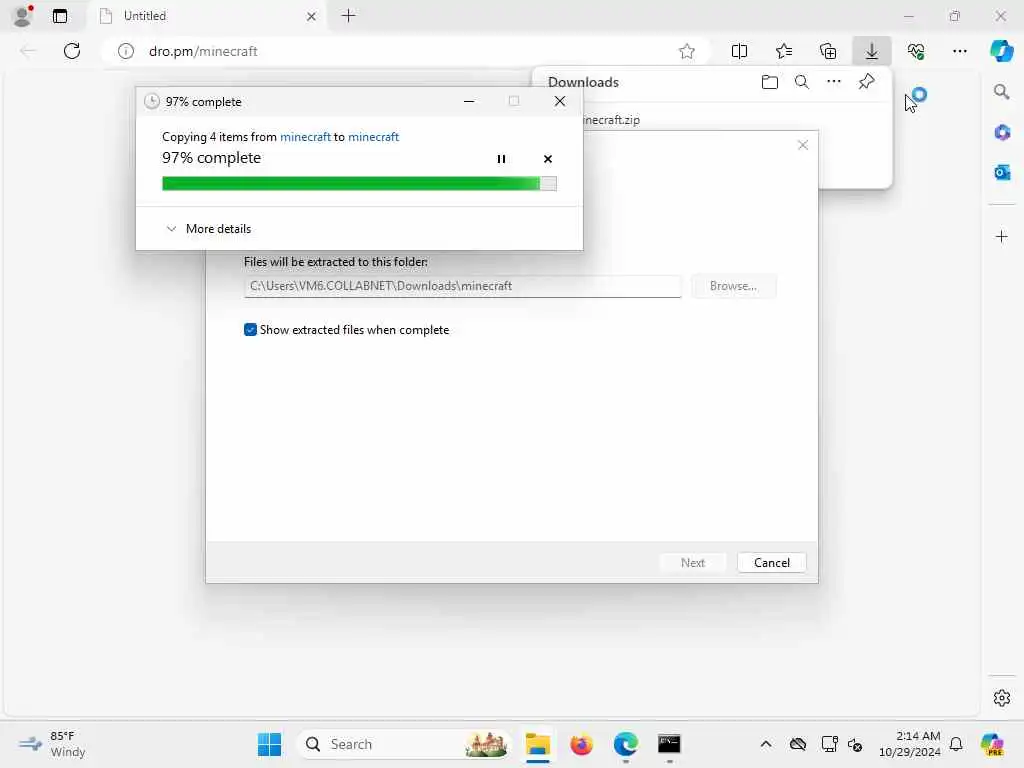The width and height of the screenshot is (1024, 768).
Task: Pause the file copy operation
Action: tap(502, 159)
